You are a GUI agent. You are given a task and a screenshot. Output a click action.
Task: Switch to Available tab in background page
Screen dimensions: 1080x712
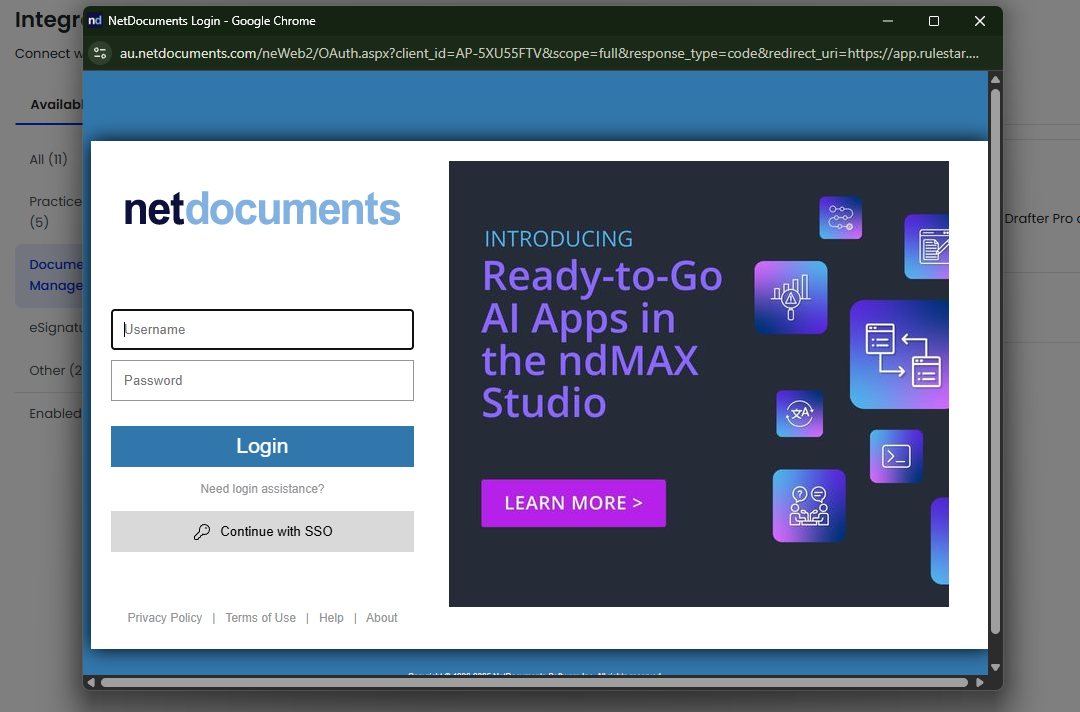coord(56,105)
